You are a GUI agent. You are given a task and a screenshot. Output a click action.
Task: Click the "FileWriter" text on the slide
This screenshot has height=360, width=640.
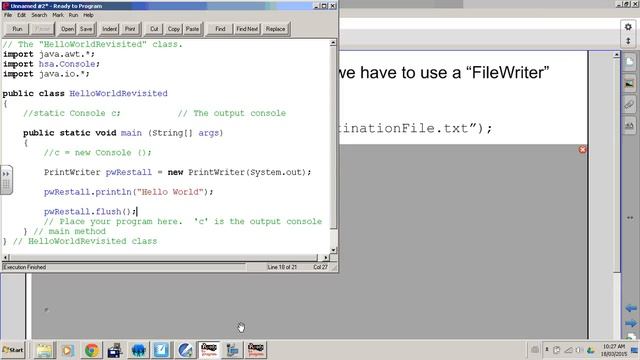[508, 73]
